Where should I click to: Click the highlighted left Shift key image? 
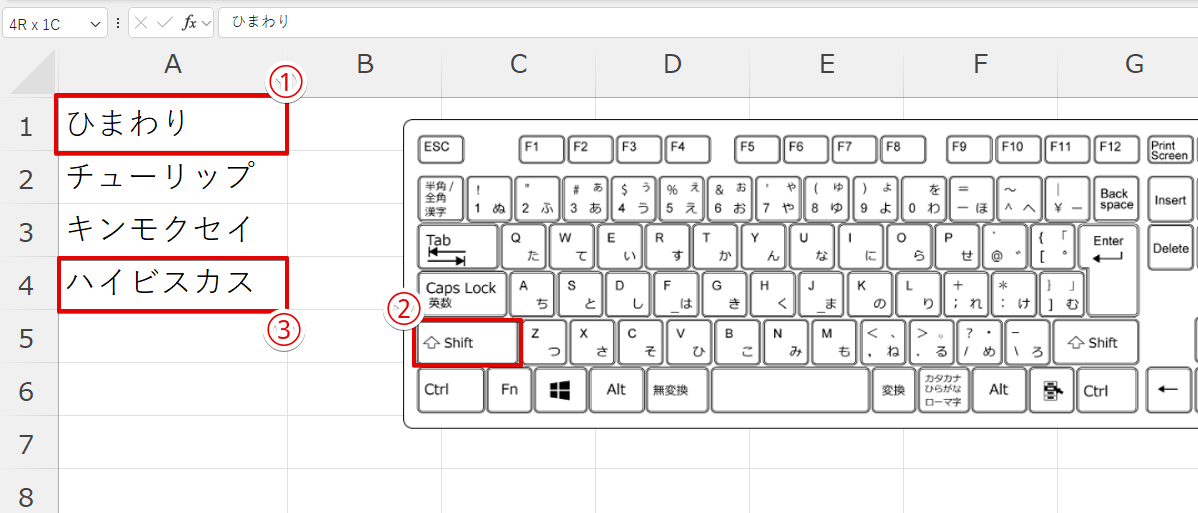point(467,343)
